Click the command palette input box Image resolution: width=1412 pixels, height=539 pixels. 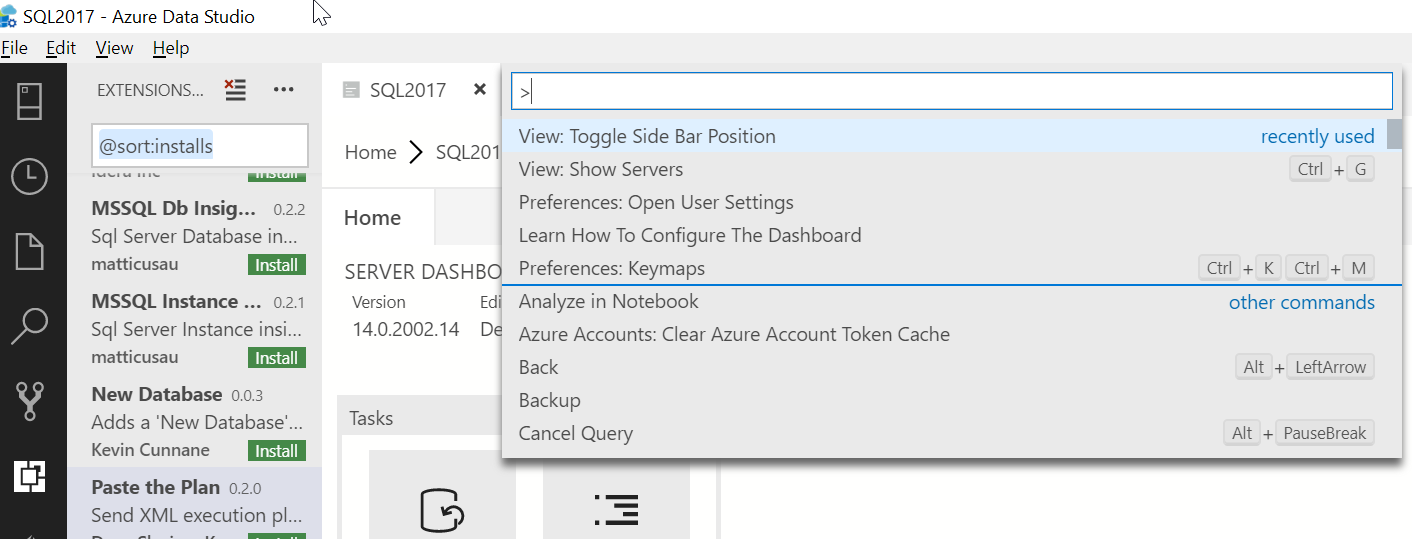coord(950,92)
